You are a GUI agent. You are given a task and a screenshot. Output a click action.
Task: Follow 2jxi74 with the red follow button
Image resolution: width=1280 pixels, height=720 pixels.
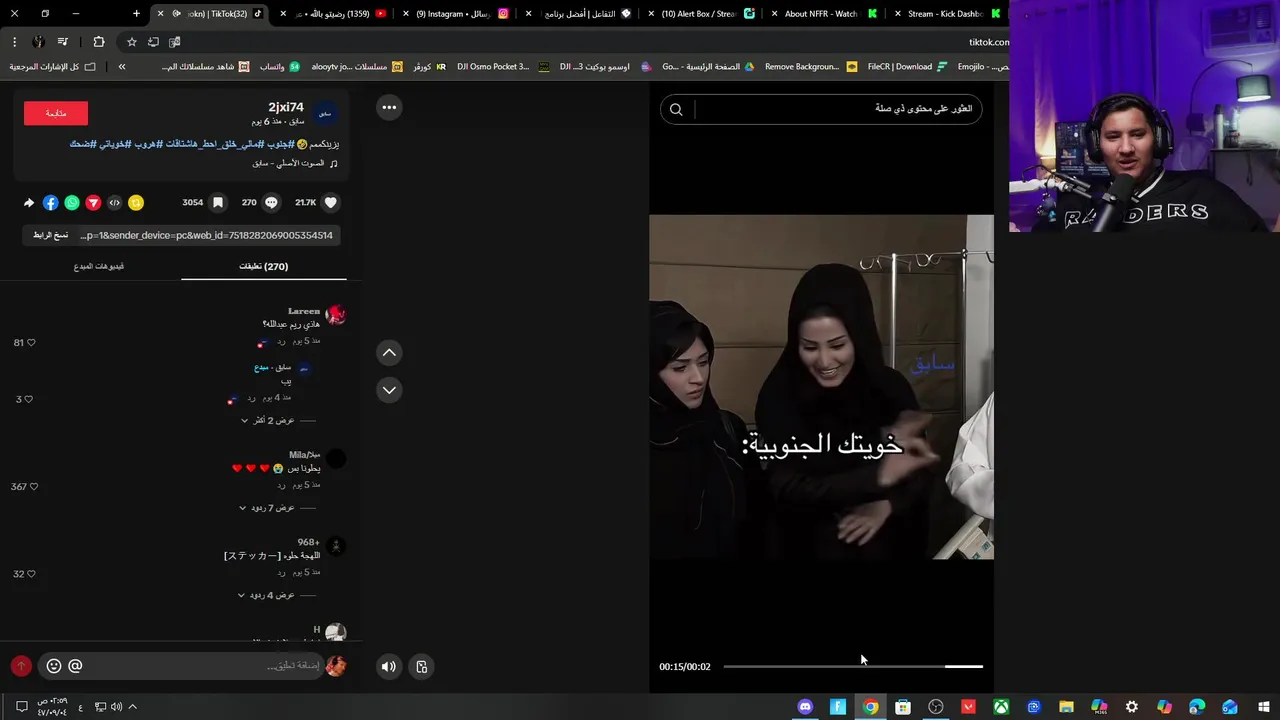point(56,113)
